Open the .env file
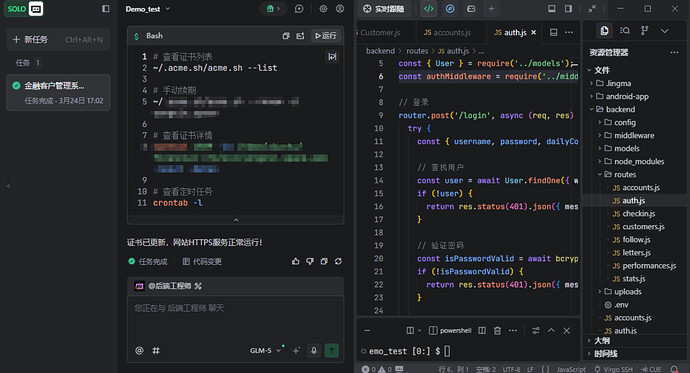The width and height of the screenshot is (690, 373). pos(636,305)
